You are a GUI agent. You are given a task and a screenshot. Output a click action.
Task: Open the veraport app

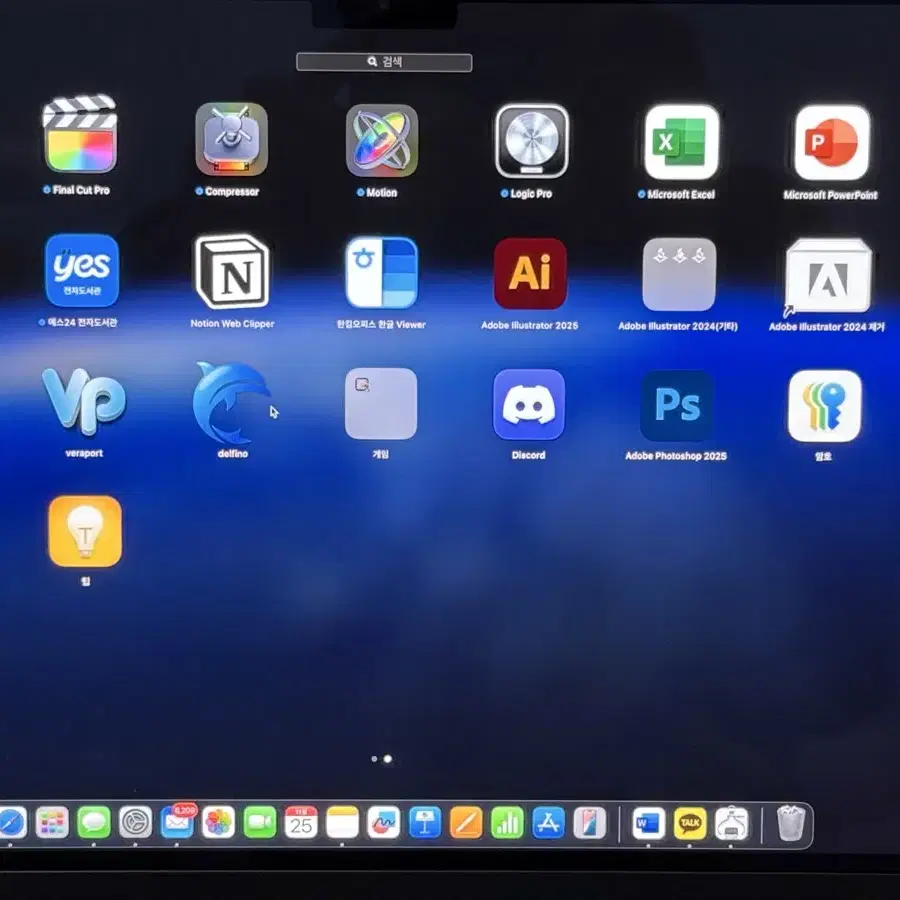84,401
